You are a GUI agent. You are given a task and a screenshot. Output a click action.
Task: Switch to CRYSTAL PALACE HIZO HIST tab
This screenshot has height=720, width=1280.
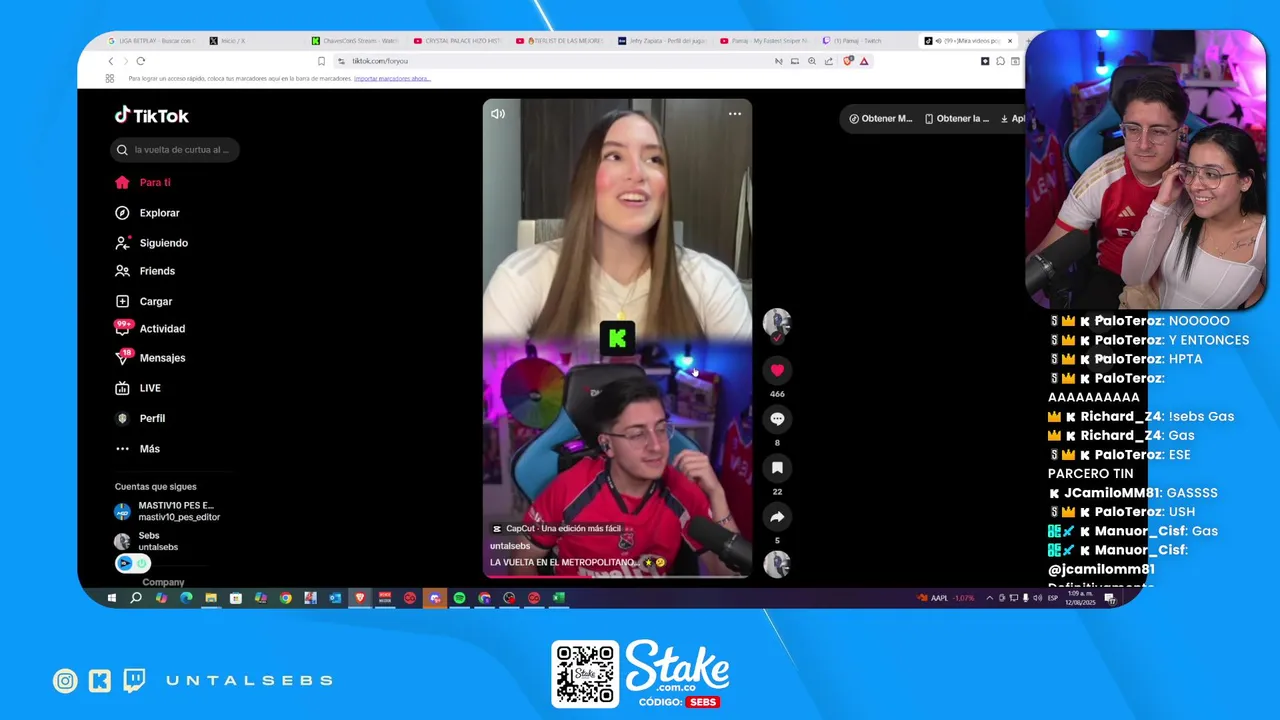(457, 41)
